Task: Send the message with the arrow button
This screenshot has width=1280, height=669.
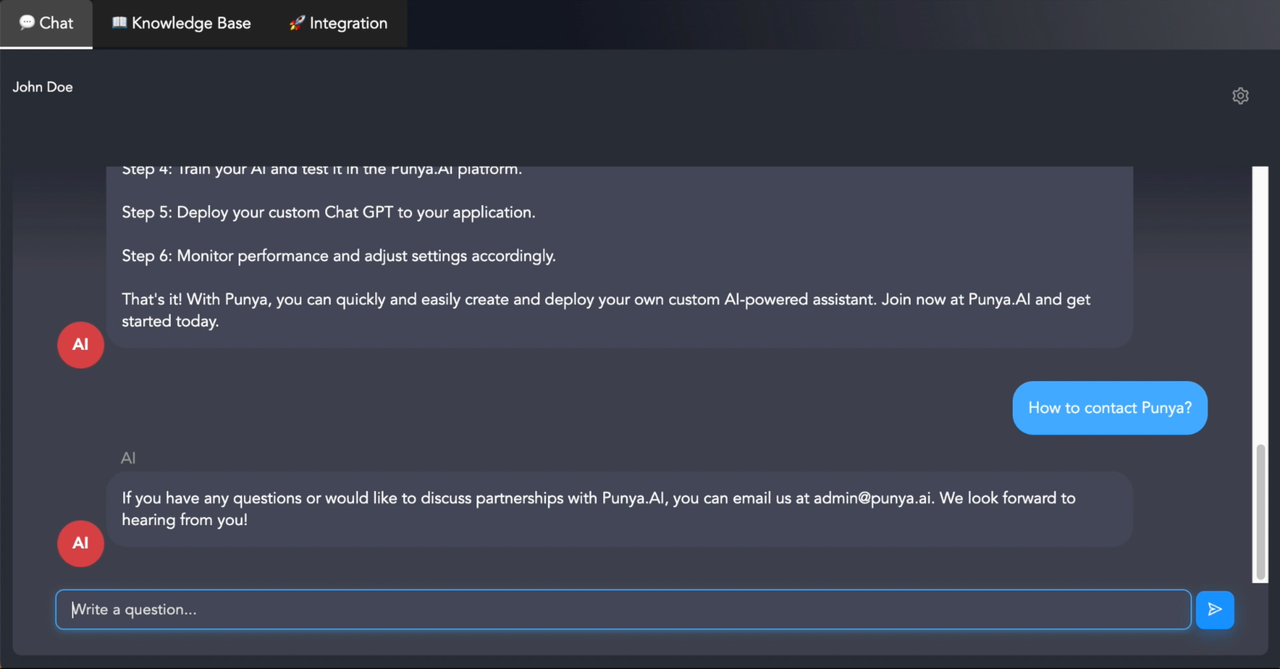Action: coord(1215,609)
